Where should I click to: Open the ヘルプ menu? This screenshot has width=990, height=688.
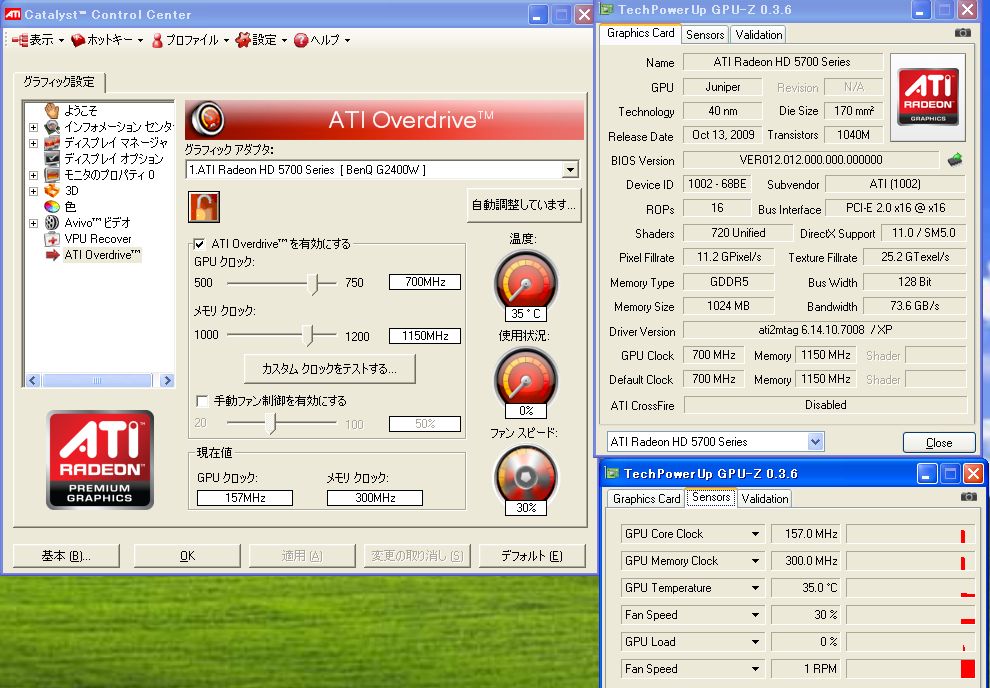322,40
